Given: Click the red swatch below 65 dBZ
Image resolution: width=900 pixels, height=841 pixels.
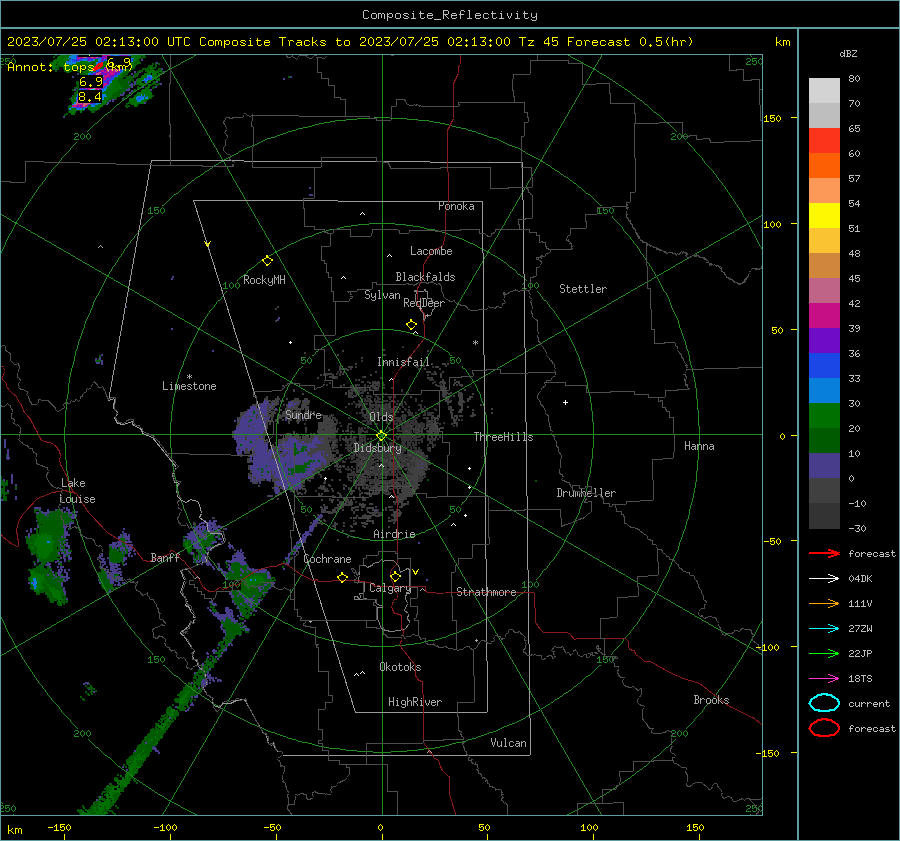Looking at the screenshot, I should (824, 140).
